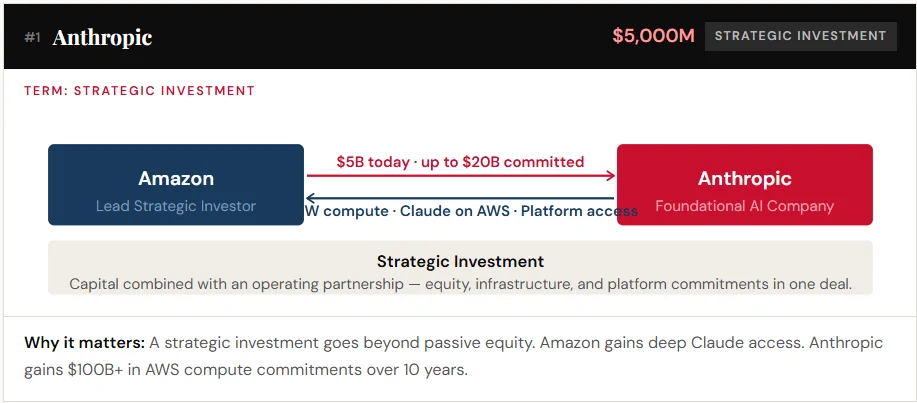Click the $5,000M deal amount
The height and width of the screenshot is (403, 917).
[x=653, y=36]
